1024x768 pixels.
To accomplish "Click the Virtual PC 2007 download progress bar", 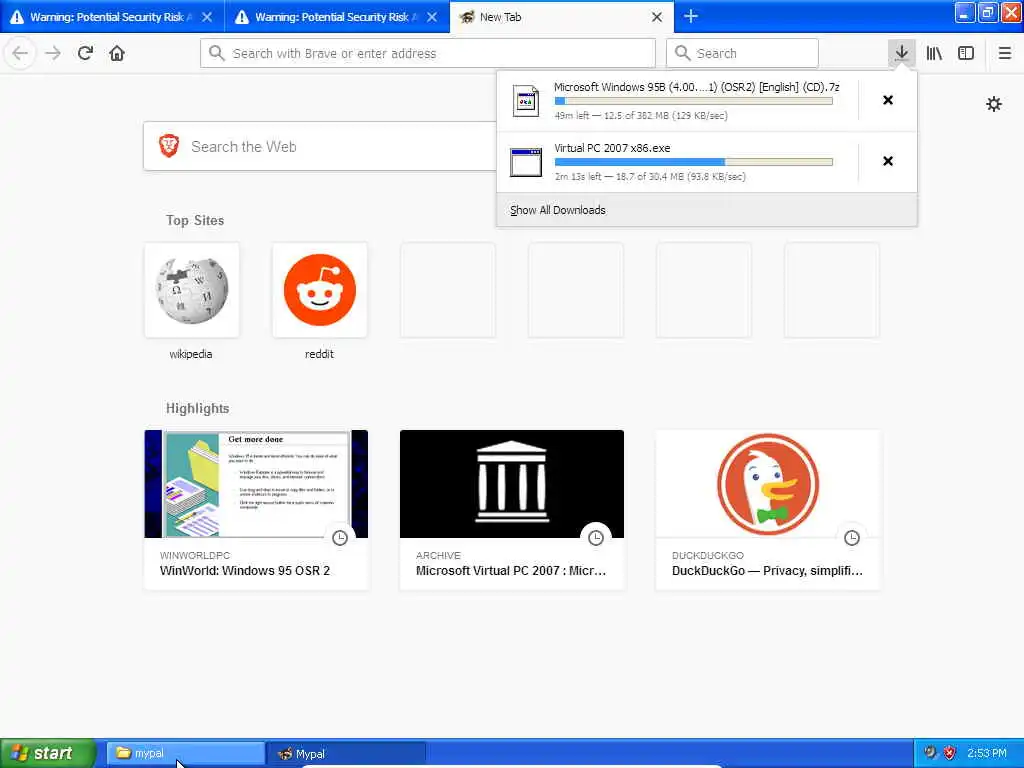I will pos(694,162).
